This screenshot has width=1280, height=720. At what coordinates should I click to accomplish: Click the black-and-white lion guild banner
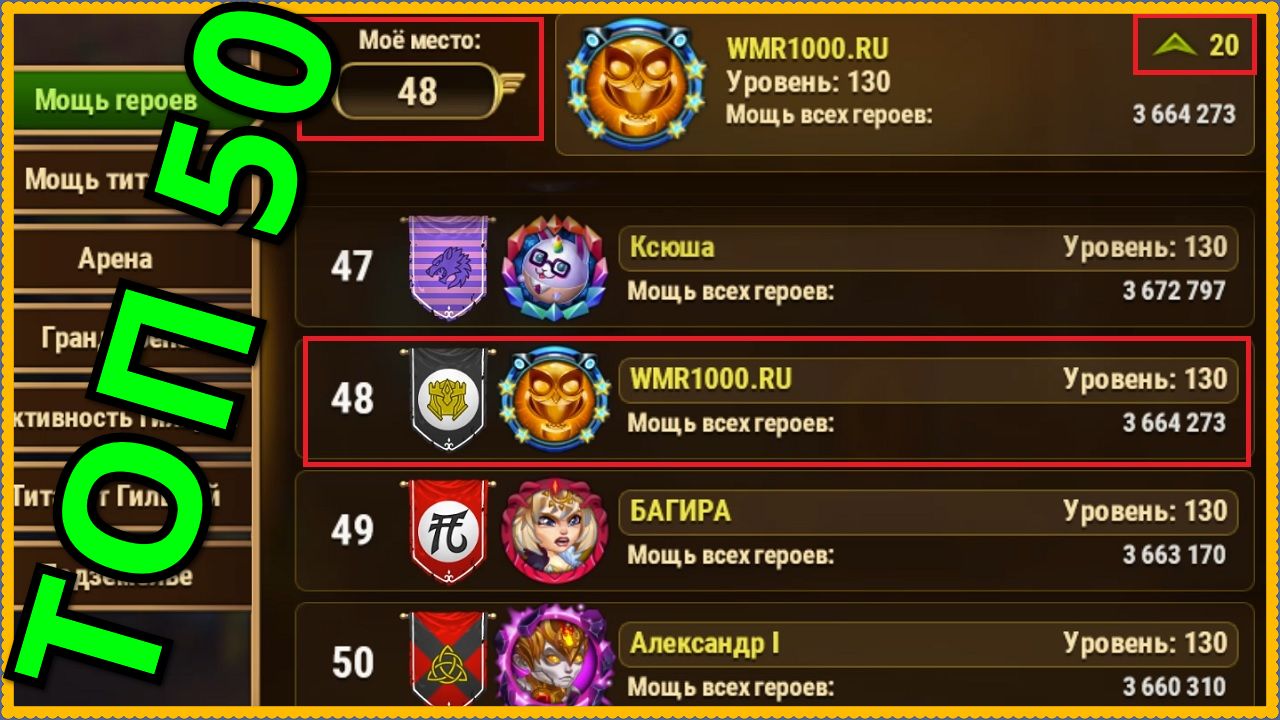(447, 399)
